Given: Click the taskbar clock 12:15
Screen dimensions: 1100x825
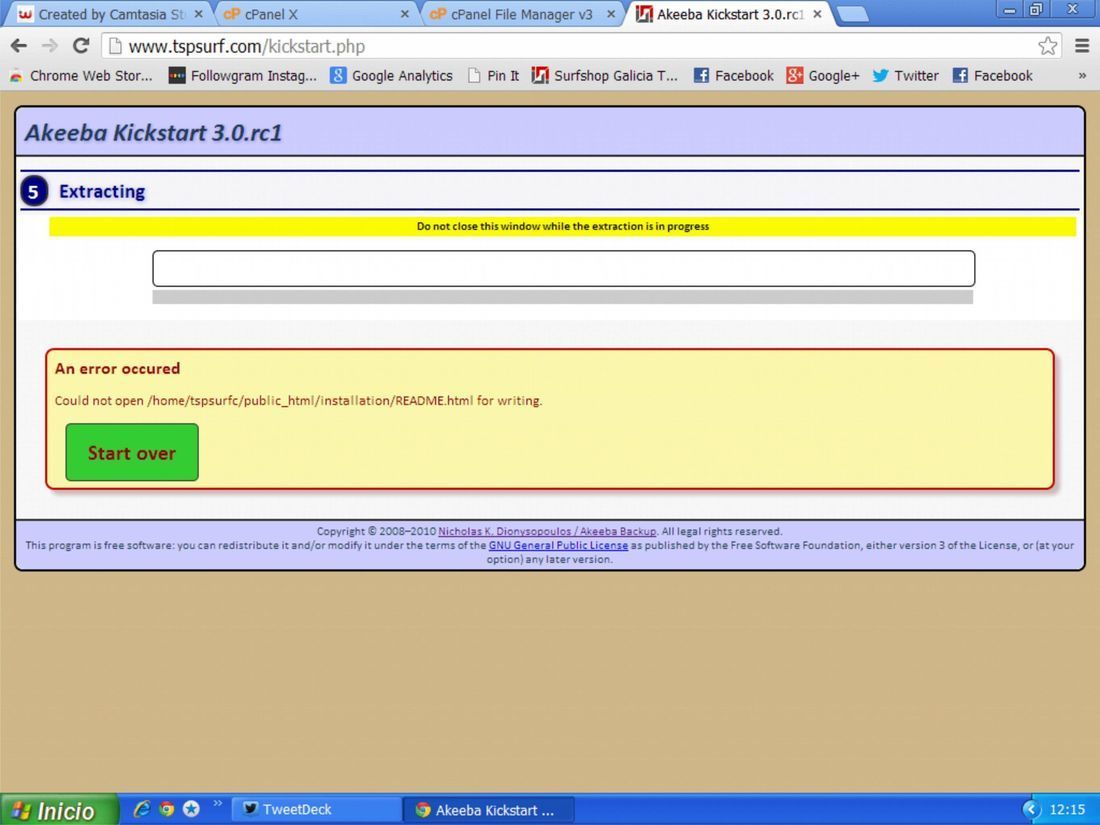Looking at the screenshot, I should [1066, 810].
